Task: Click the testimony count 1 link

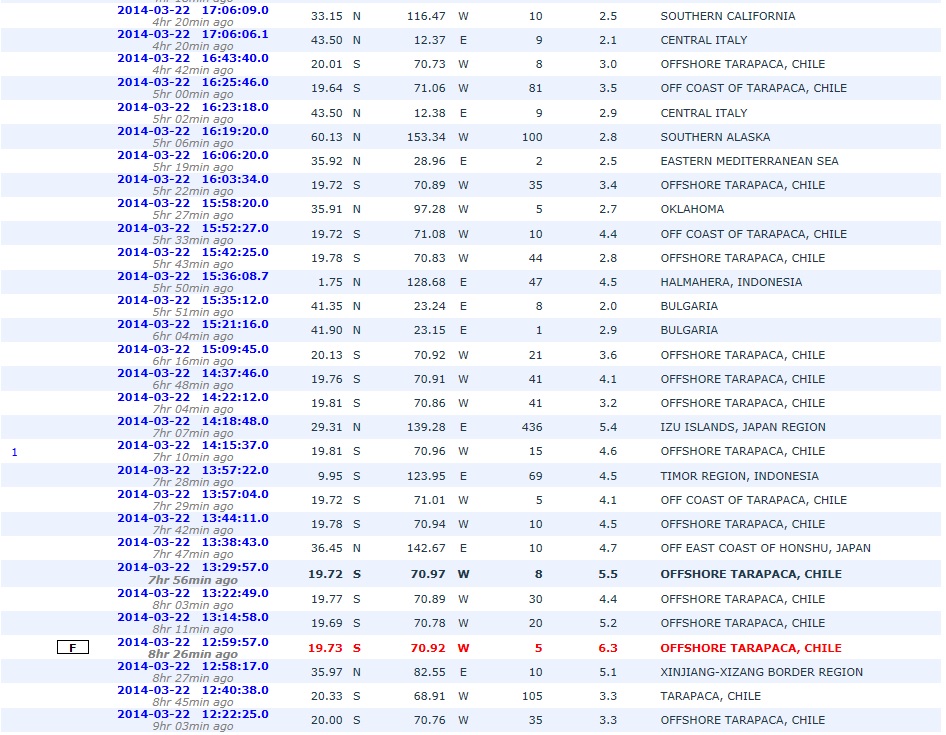Action: click(x=14, y=452)
